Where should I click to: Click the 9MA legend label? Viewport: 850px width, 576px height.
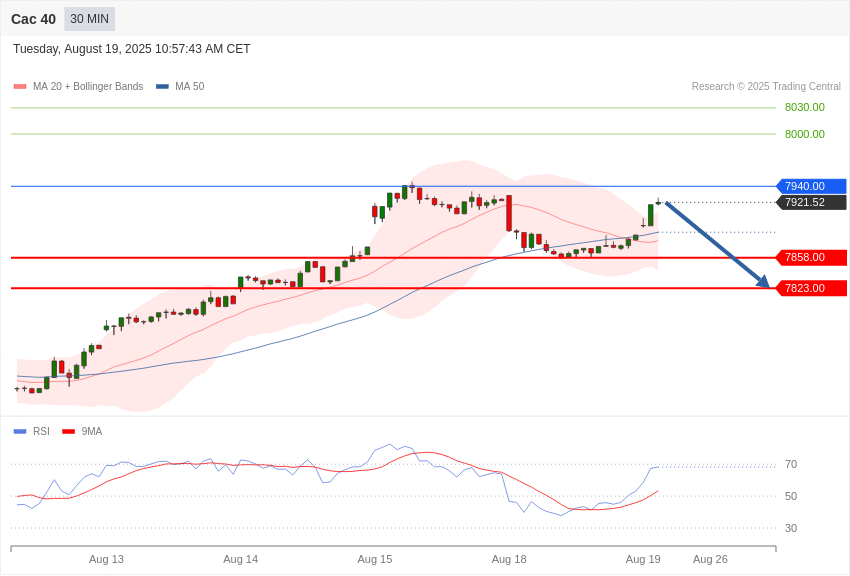click(92, 431)
